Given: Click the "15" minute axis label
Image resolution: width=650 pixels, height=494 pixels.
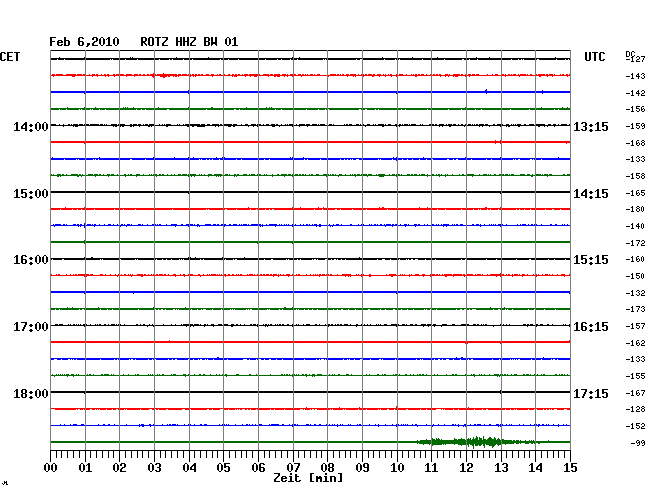Looking at the screenshot, I should tap(570, 468).
